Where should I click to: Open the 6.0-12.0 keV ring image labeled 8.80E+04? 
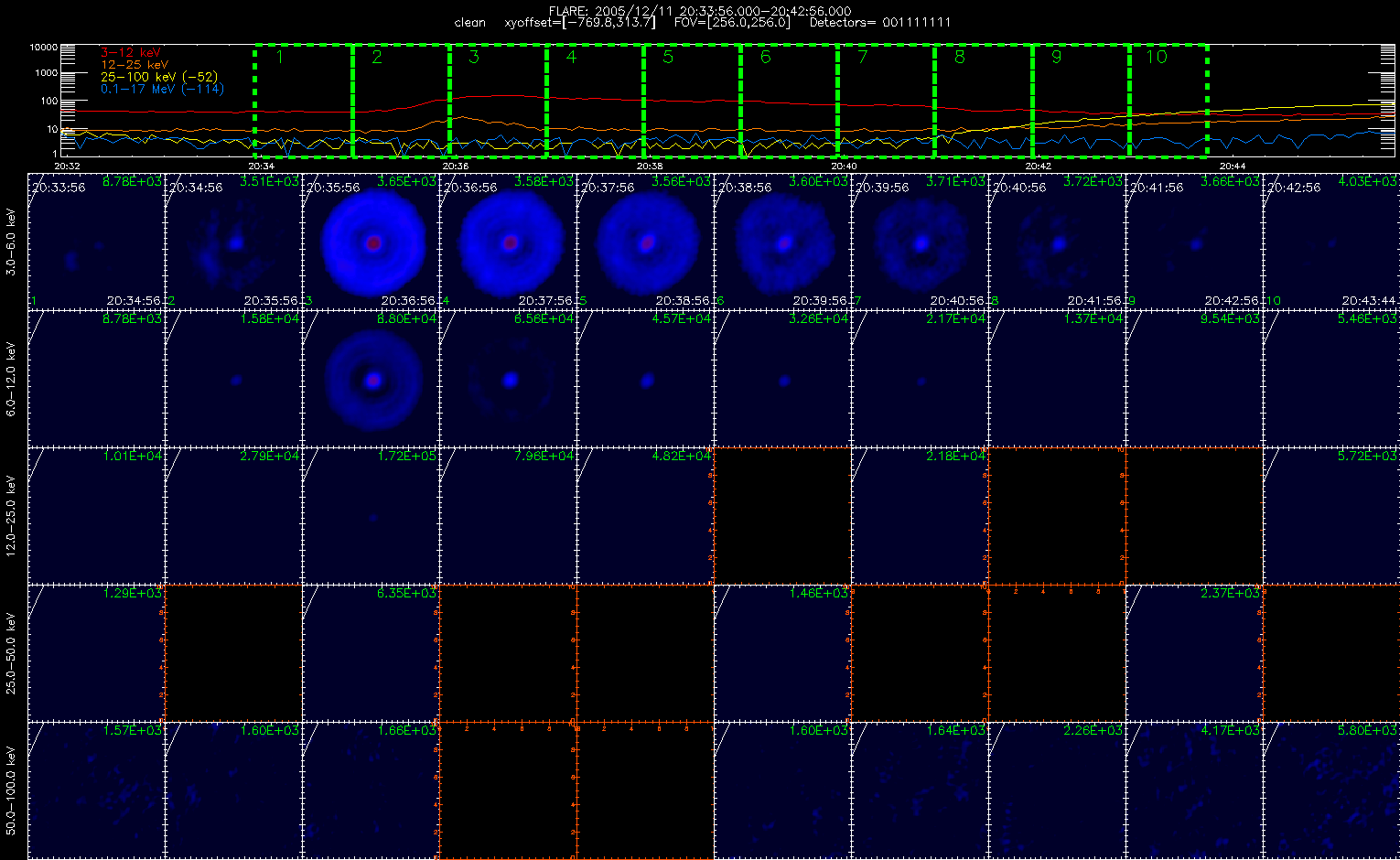371,378
